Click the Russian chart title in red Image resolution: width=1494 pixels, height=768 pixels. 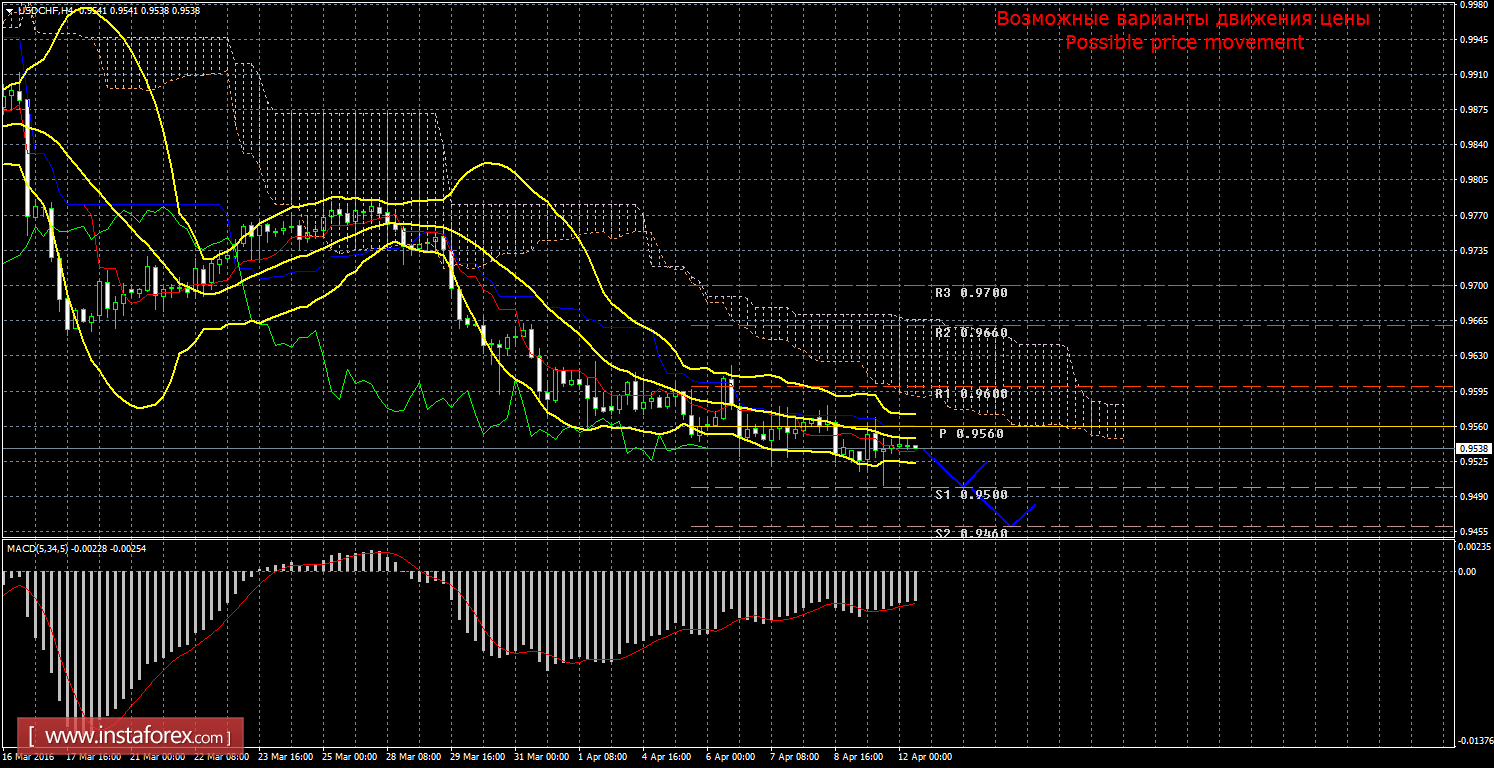pyautogui.click(x=1183, y=19)
